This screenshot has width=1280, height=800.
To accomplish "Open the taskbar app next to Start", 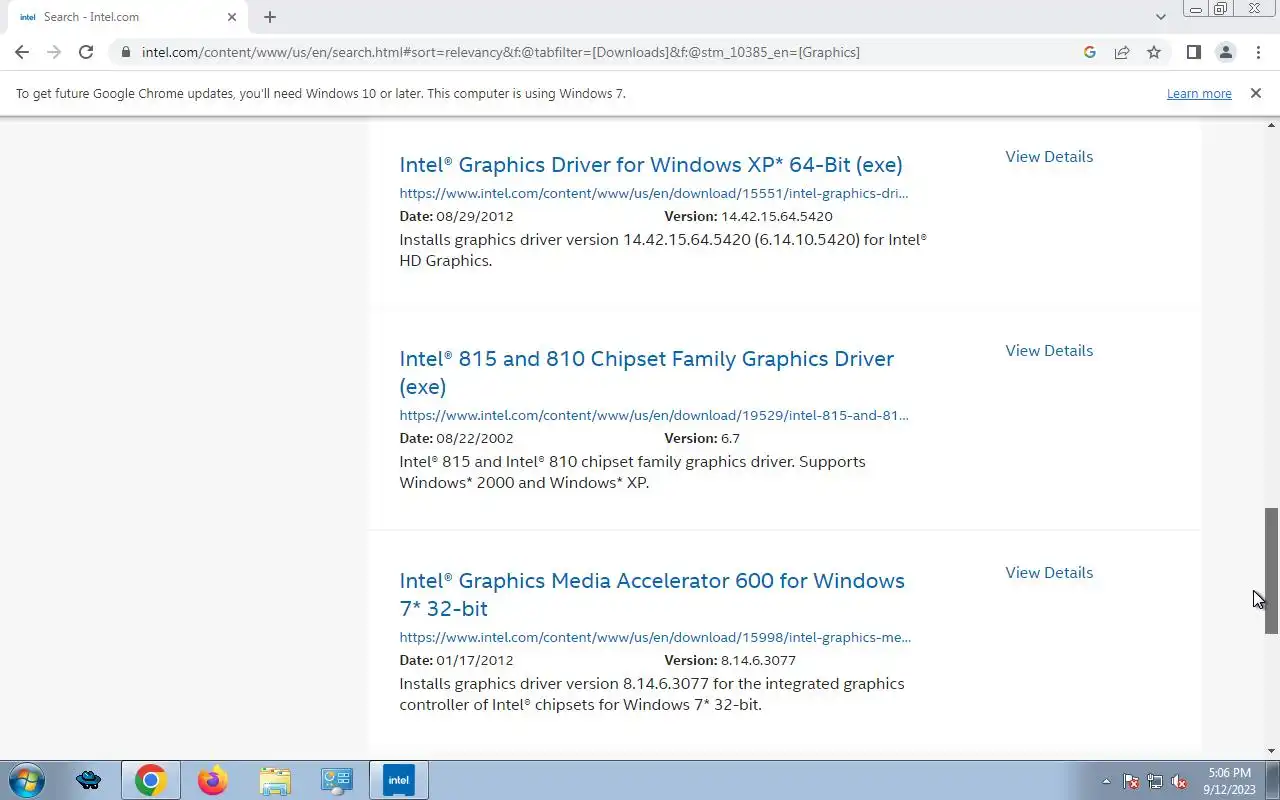I will [x=88, y=780].
